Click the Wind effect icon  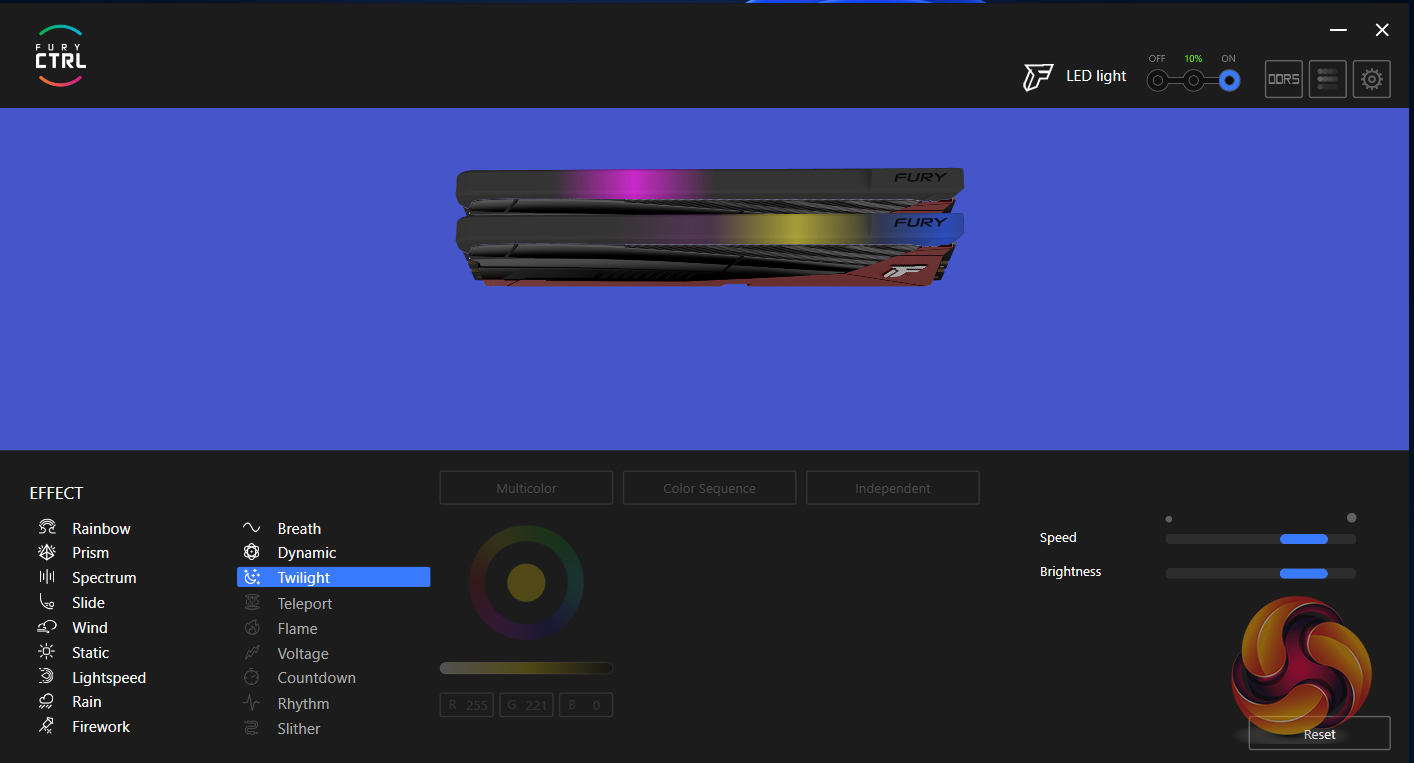pyautogui.click(x=47, y=627)
